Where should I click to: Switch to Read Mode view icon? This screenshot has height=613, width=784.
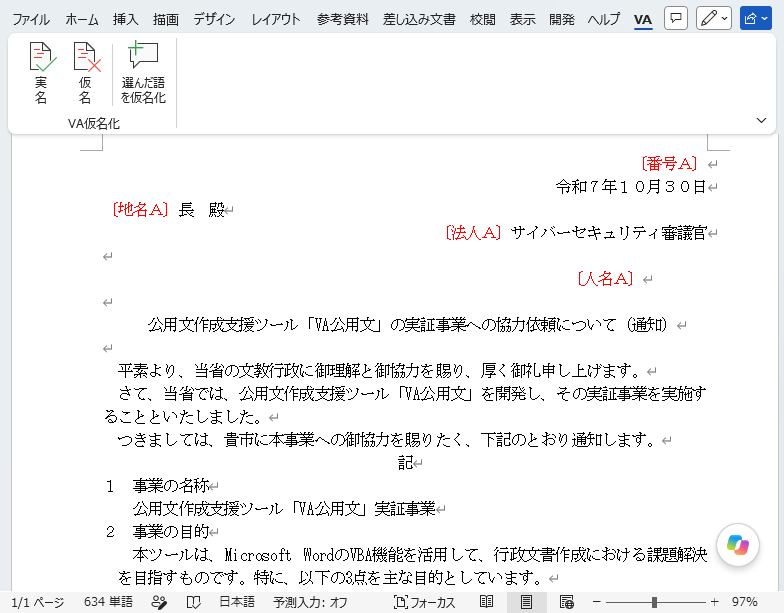(x=486, y=602)
